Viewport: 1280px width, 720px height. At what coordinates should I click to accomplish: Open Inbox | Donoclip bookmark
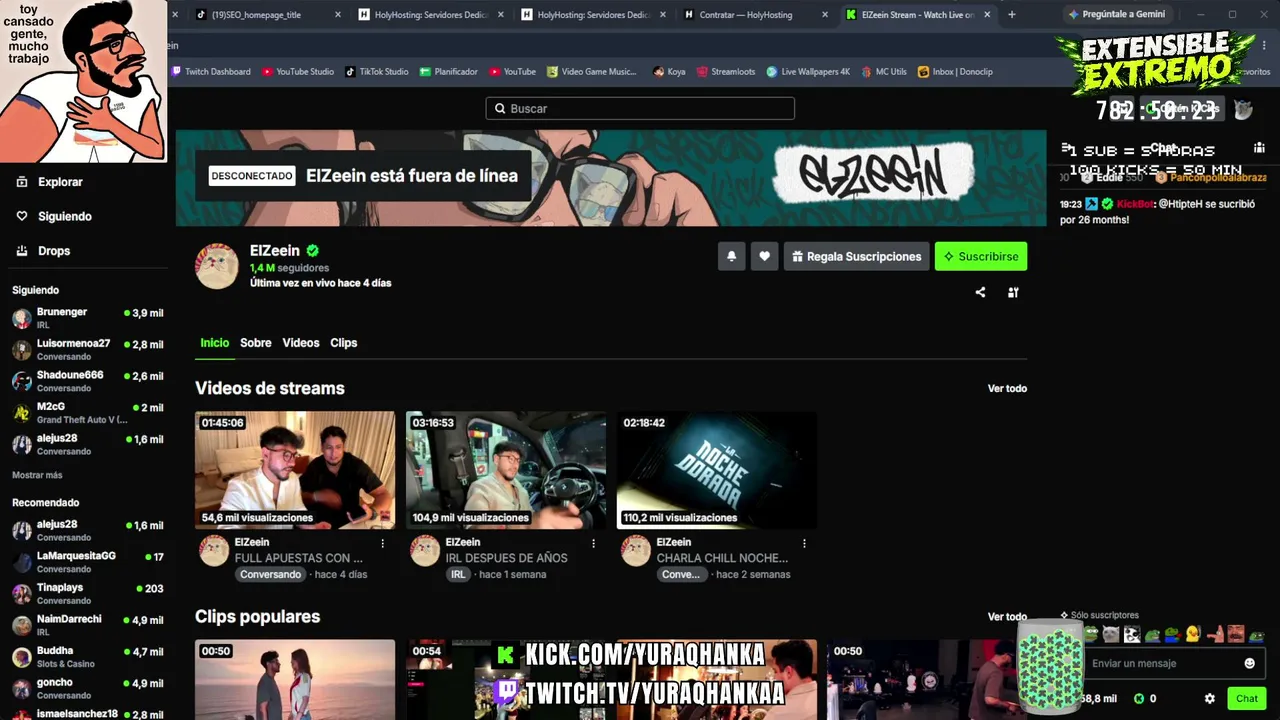coord(955,72)
